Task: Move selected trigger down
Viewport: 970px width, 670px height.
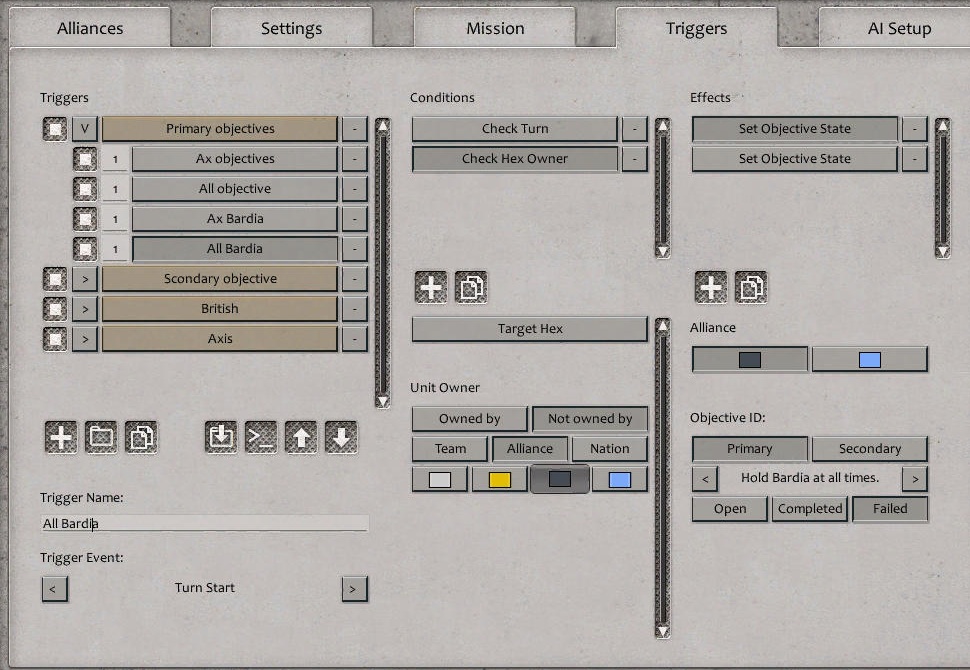Action: pyautogui.click(x=341, y=437)
